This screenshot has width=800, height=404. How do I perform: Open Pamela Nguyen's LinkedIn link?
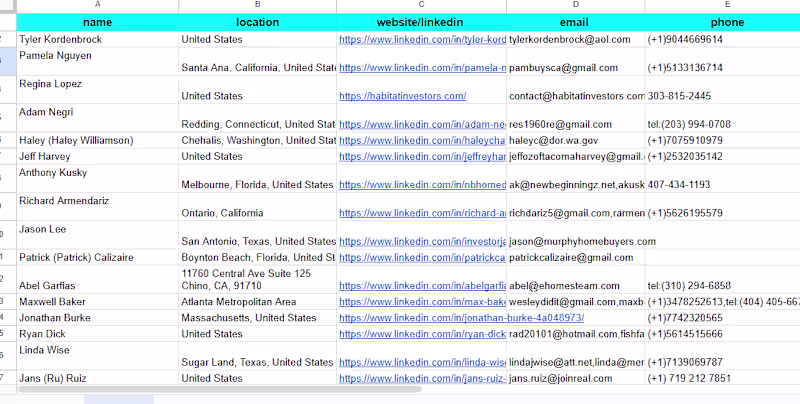pyautogui.click(x=422, y=68)
